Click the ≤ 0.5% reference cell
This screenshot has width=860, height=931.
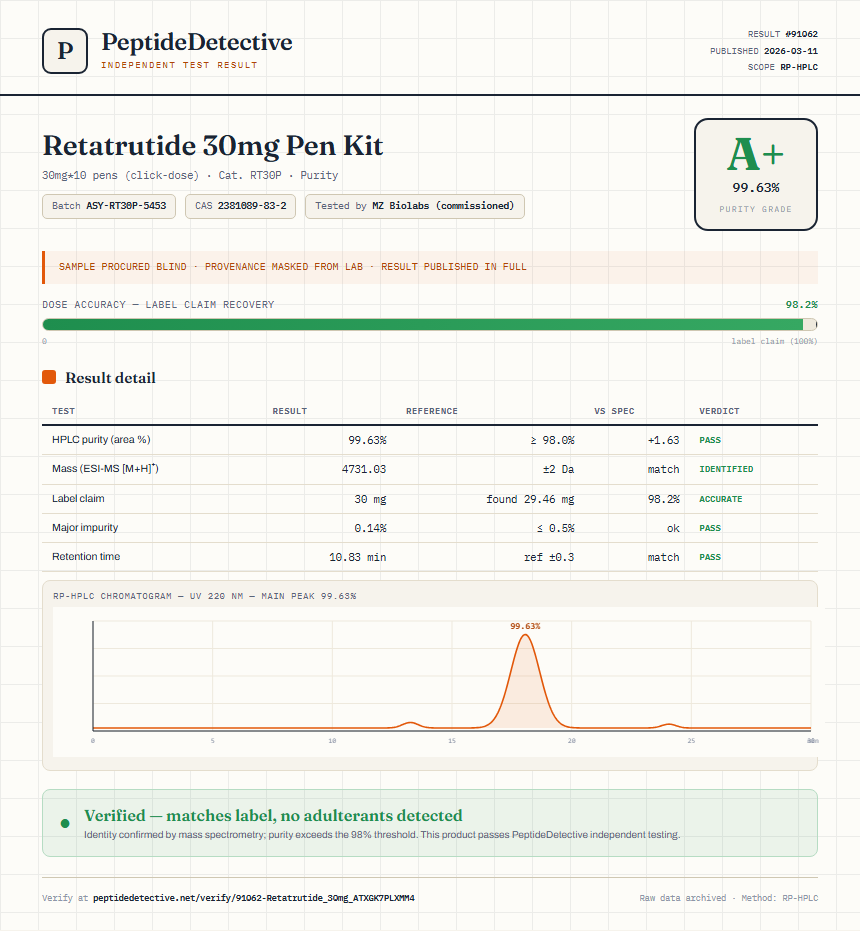tap(555, 528)
